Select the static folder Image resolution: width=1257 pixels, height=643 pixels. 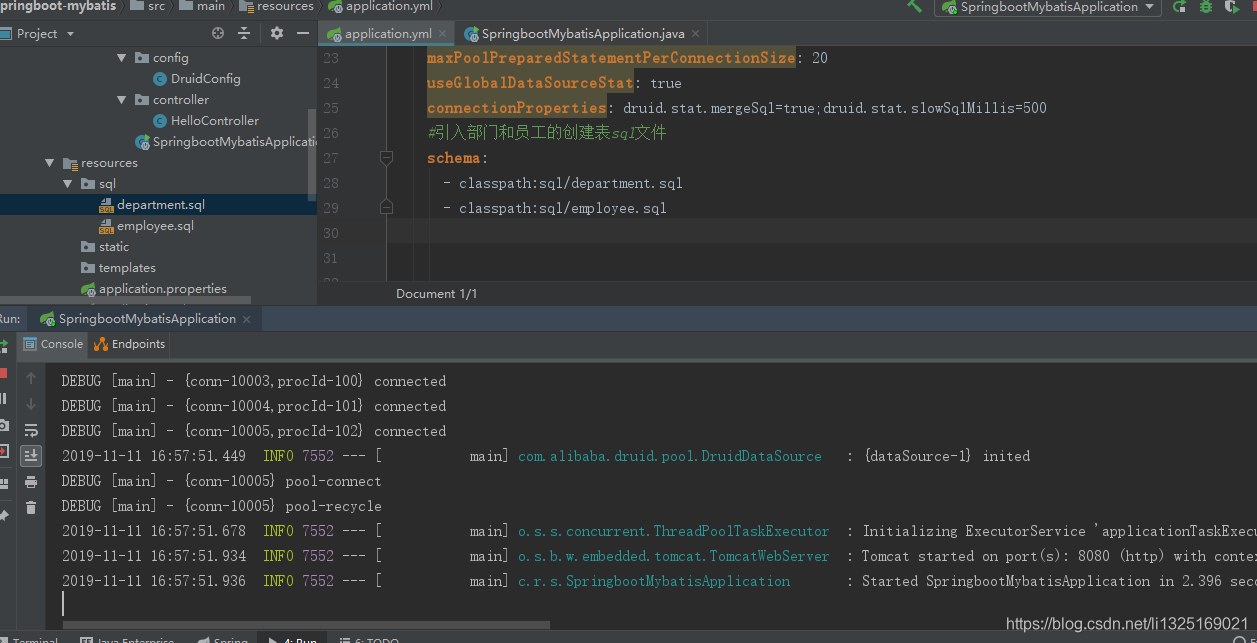105,247
